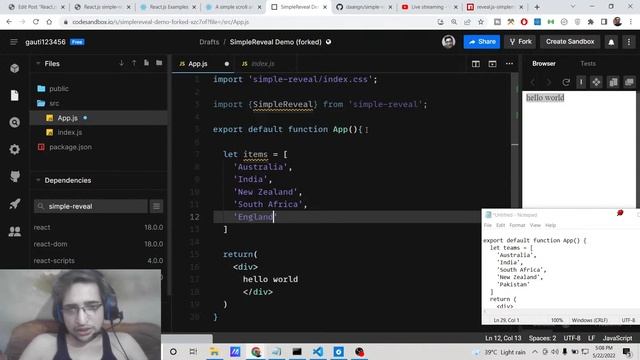This screenshot has width=640, height=360.
Task: Open the editor more options ellipsis
Action: (x=509, y=64)
